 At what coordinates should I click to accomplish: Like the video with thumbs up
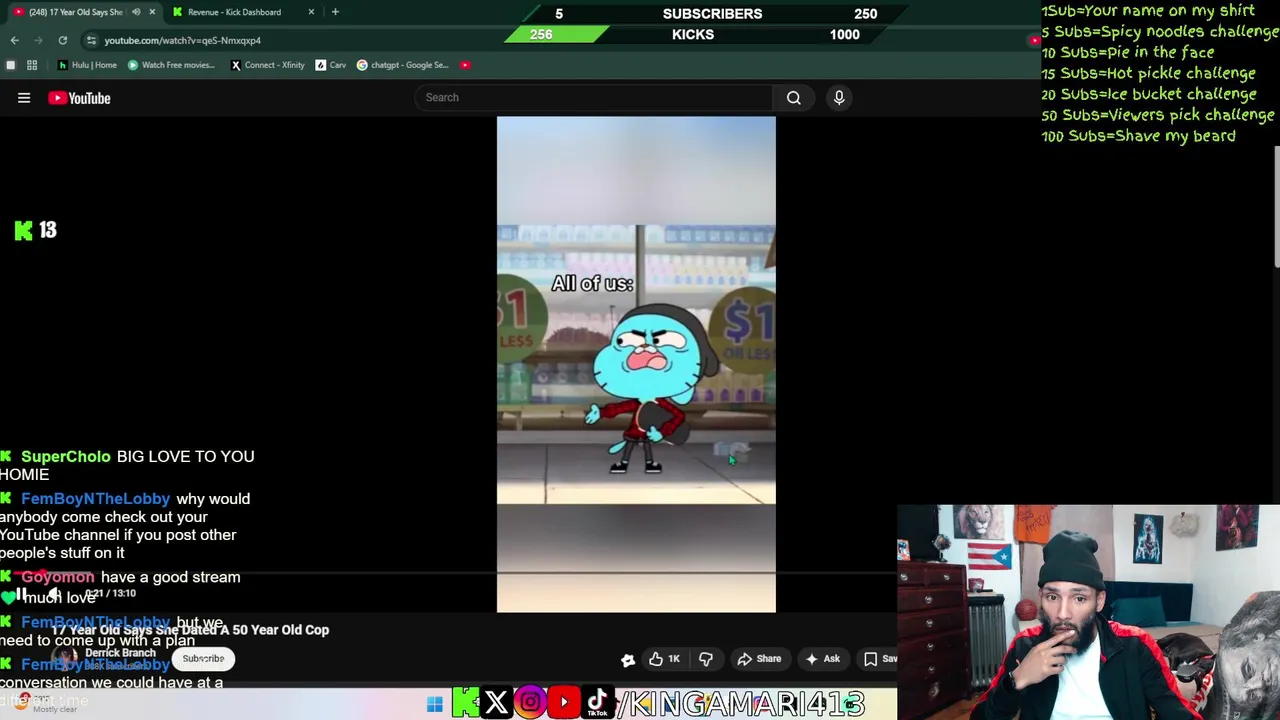664,659
